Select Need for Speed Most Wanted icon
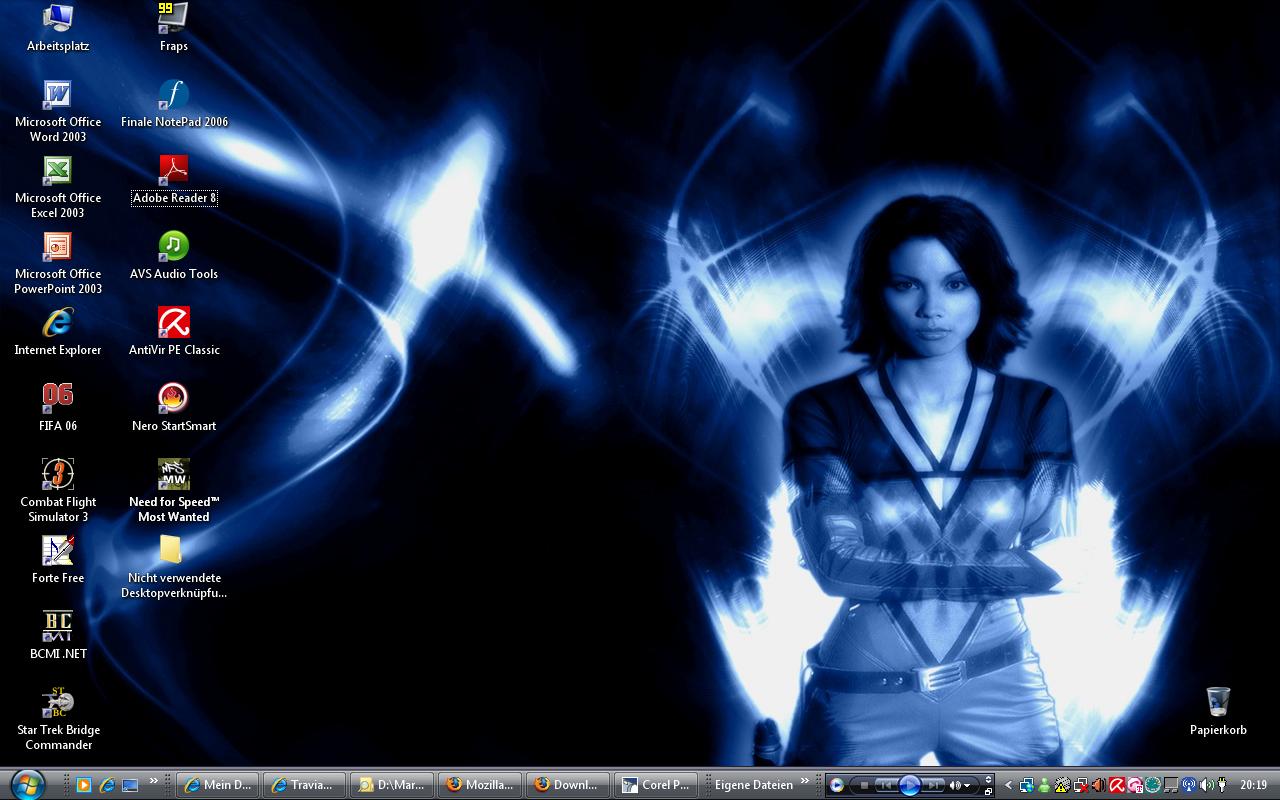The image size is (1280, 800). point(173,475)
